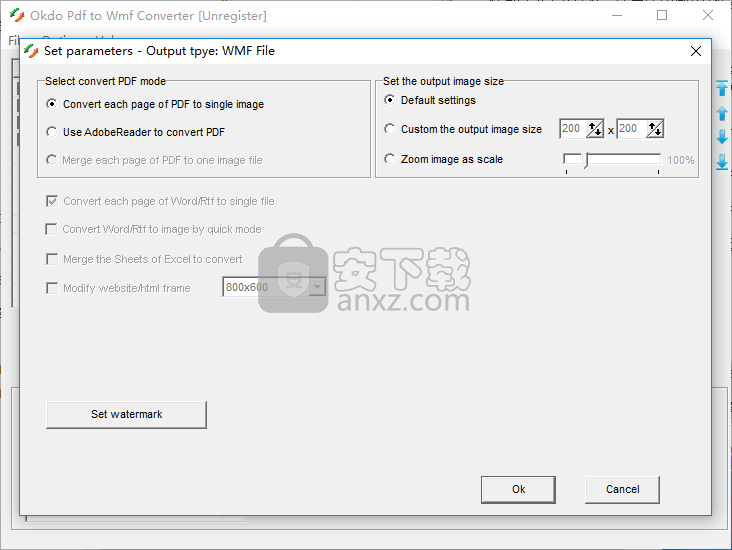This screenshot has width=732, height=550.
Task: Click move-to-top arrow icon in main window
Action: click(x=722, y=88)
